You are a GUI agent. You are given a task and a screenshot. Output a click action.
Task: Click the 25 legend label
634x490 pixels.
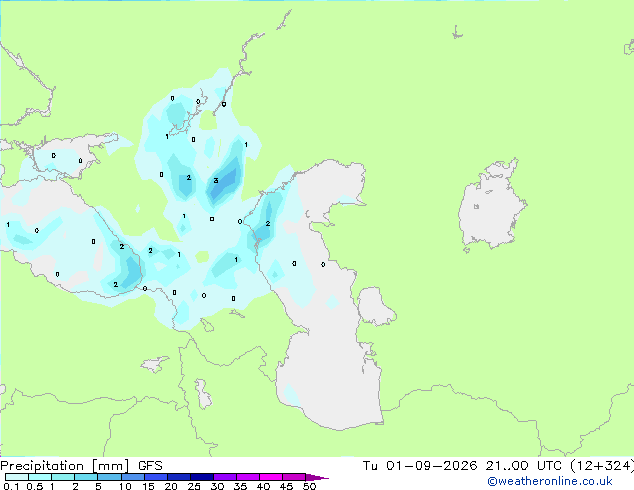[194, 486]
